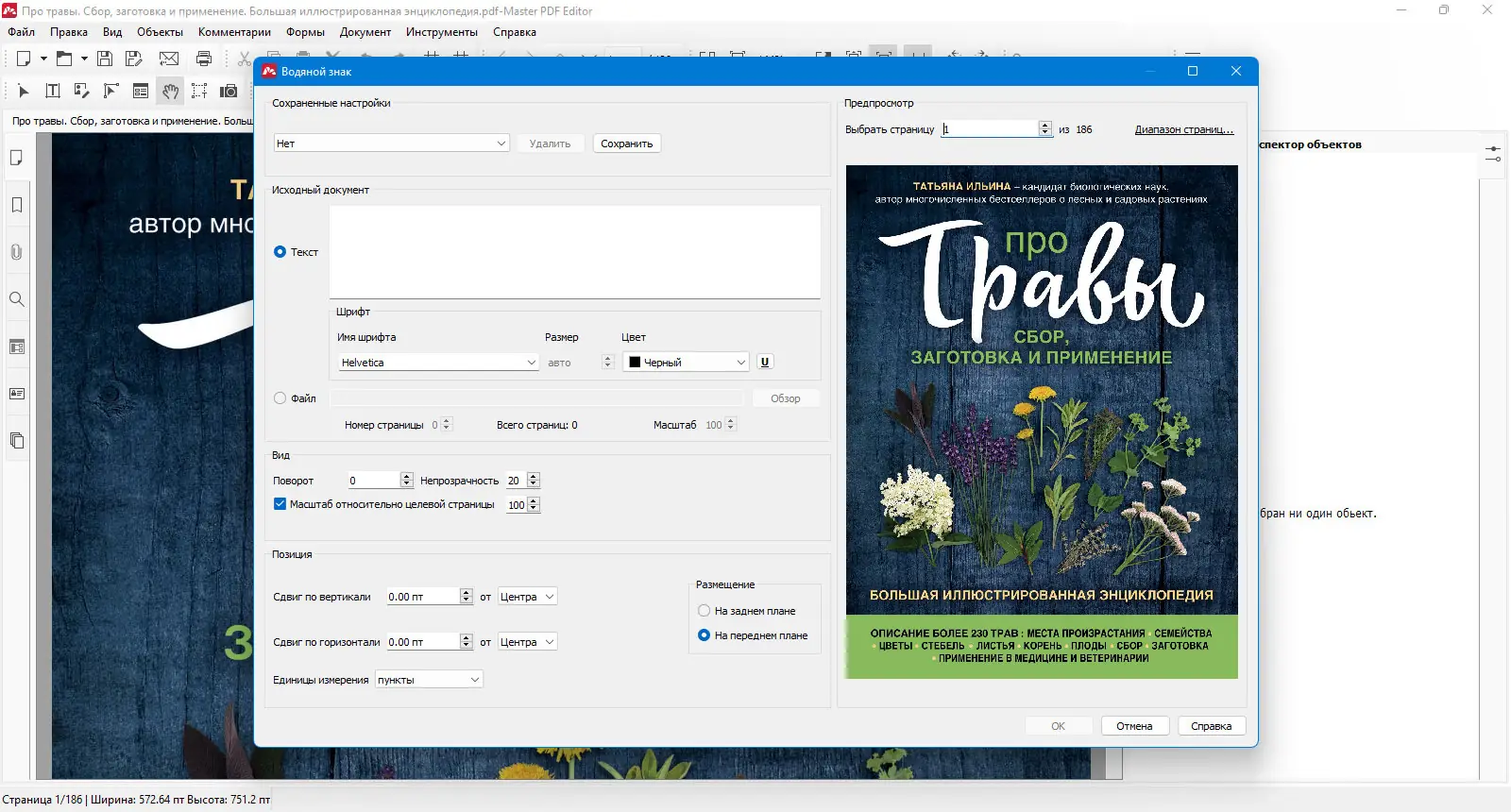Open the Search panel in sidebar
1511x812 pixels.
coord(17,299)
